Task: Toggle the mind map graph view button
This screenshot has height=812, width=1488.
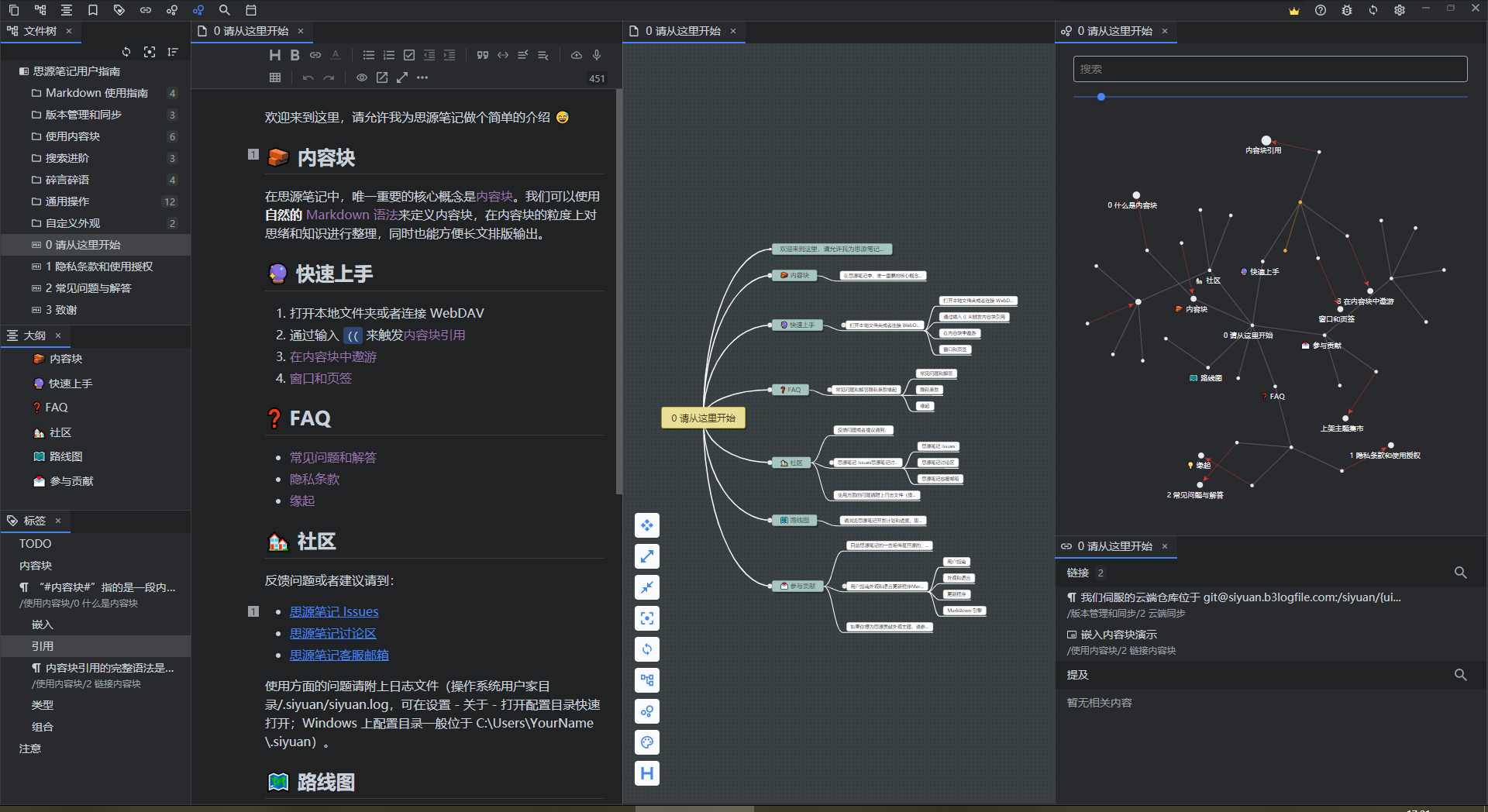Action: tap(647, 711)
